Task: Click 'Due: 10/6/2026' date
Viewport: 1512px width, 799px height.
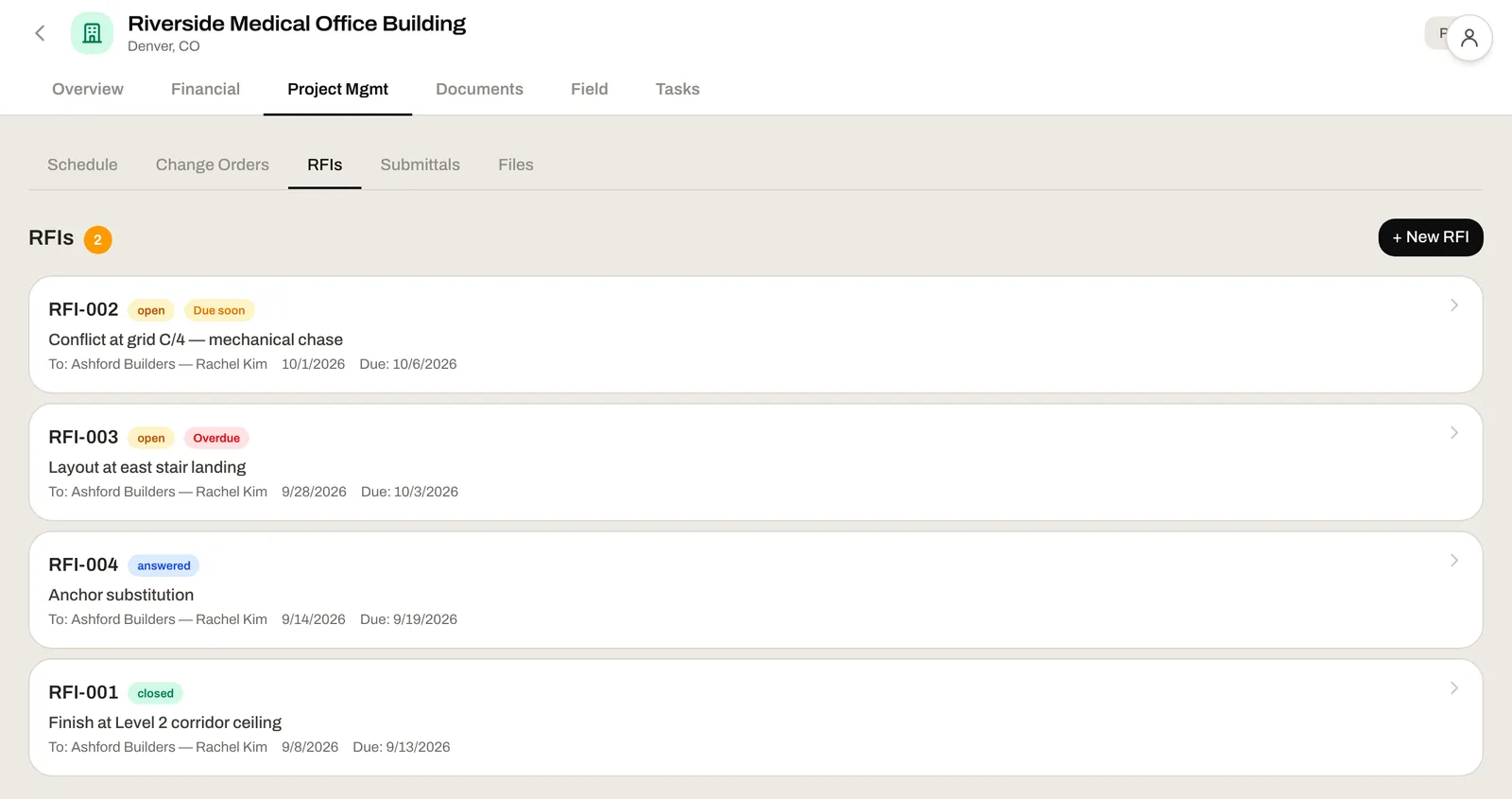Action: 408,364
